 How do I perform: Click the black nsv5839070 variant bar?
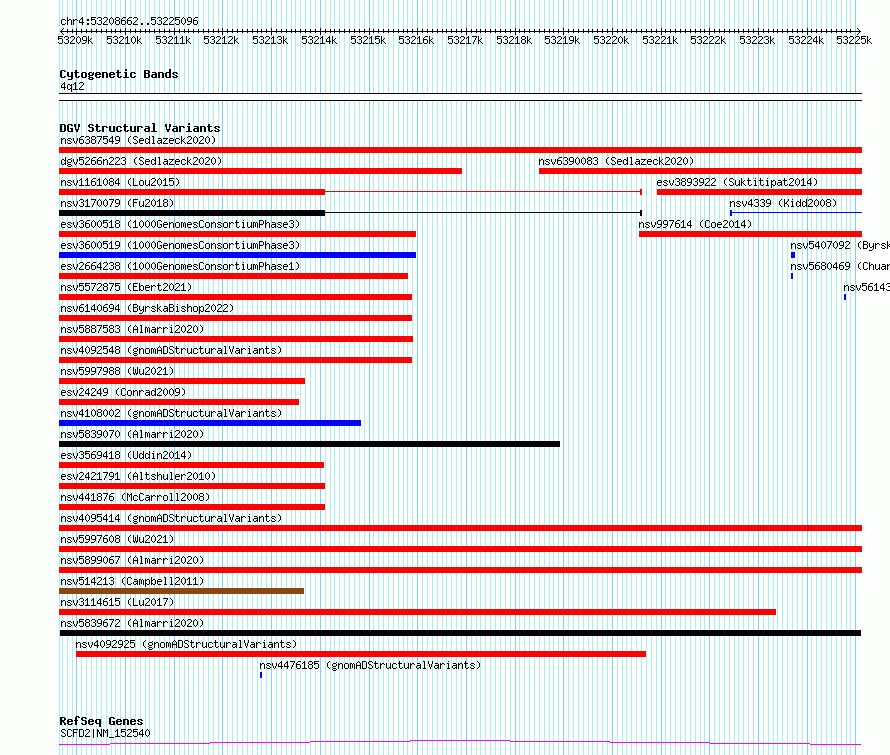[x=309, y=444]
